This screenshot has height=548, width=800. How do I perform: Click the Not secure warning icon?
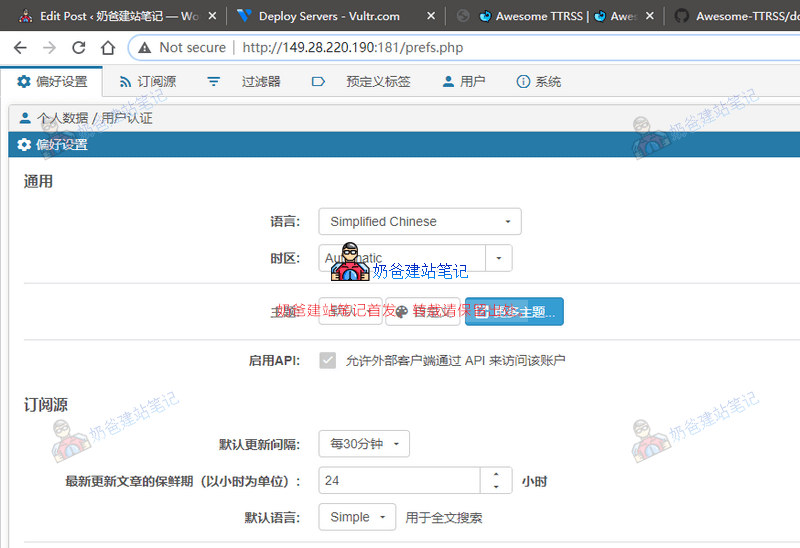[145, 47]
